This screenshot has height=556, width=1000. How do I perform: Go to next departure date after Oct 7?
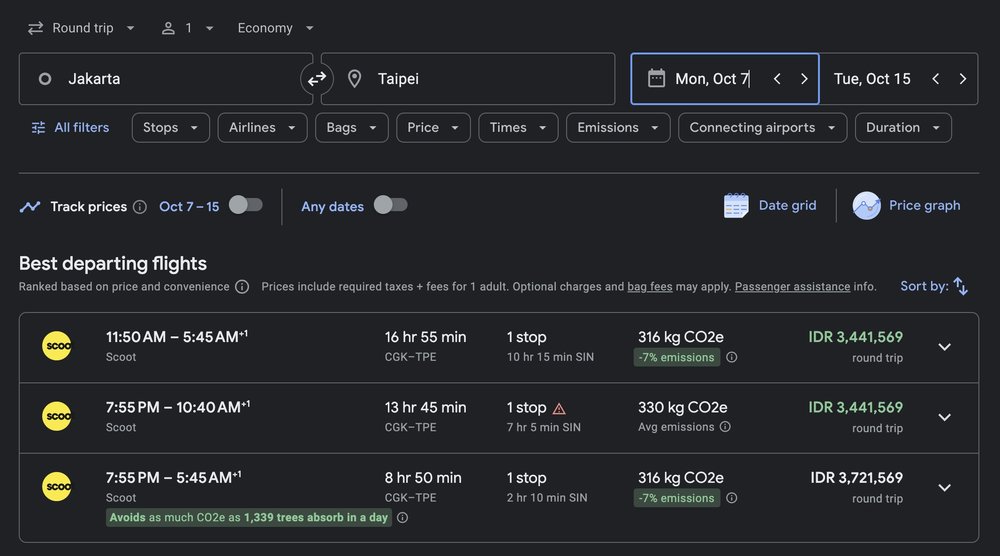(804, 79)
